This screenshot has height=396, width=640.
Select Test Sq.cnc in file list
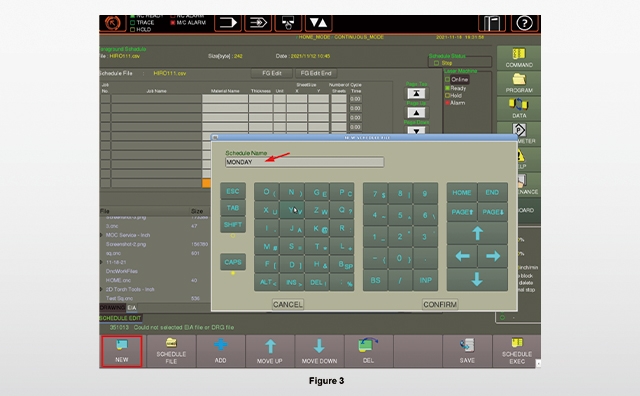(119, 298)
